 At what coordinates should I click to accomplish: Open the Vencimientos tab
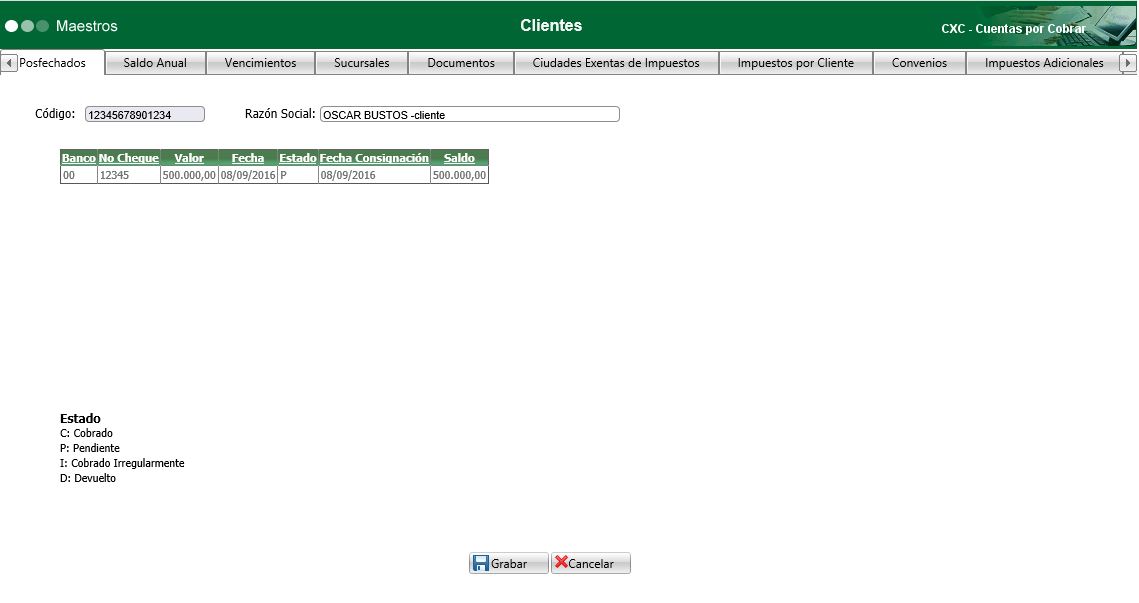point(261,63)
